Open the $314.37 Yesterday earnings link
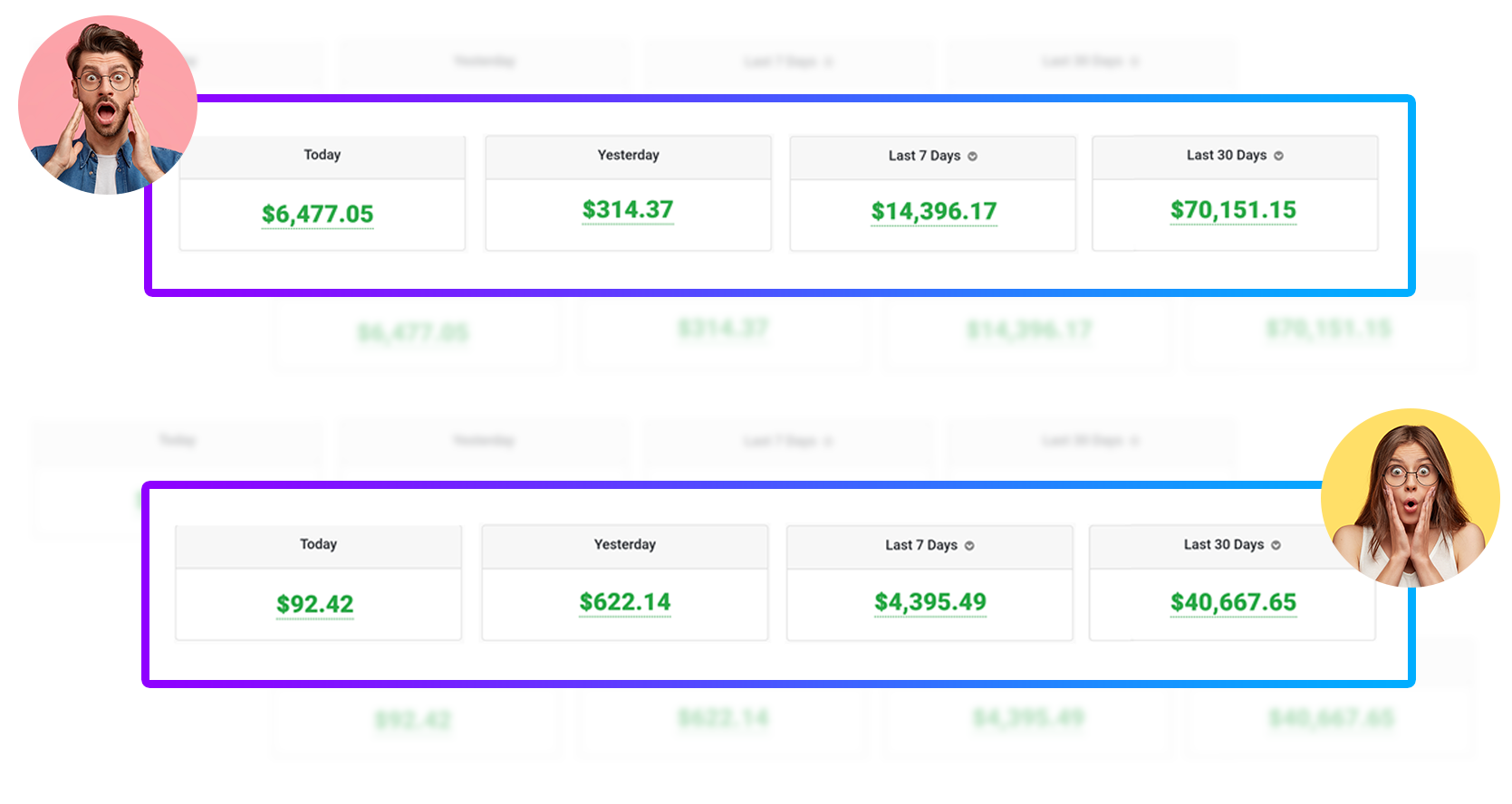The width and height of the screenshot is (1512, 804). [628, 210]
